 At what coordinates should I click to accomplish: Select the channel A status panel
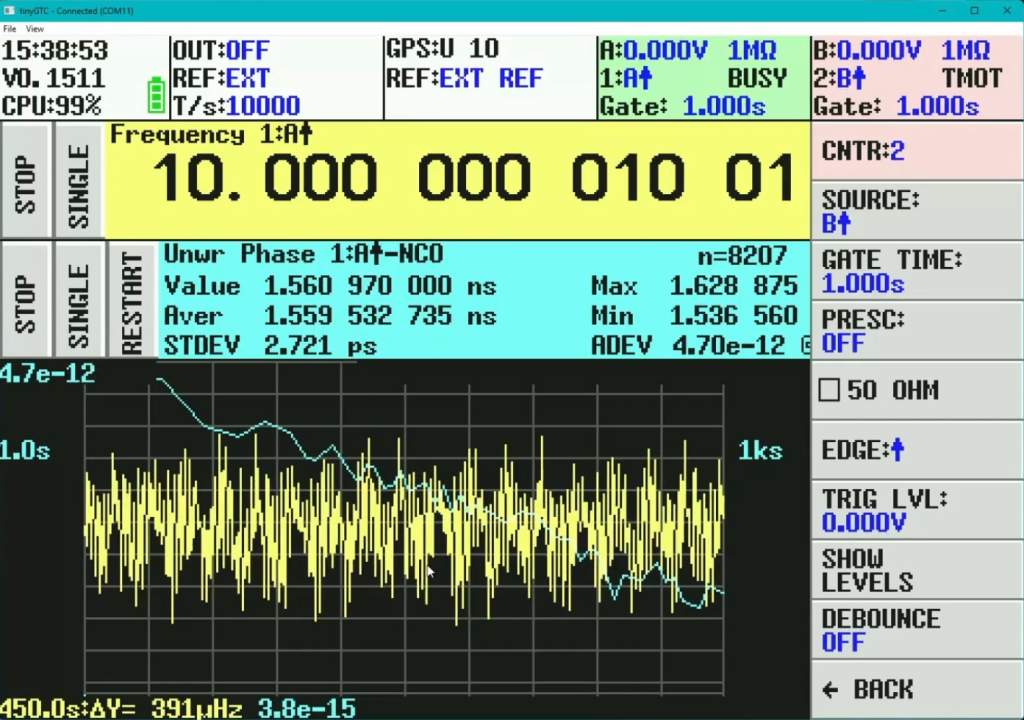[x=702, y=78]
